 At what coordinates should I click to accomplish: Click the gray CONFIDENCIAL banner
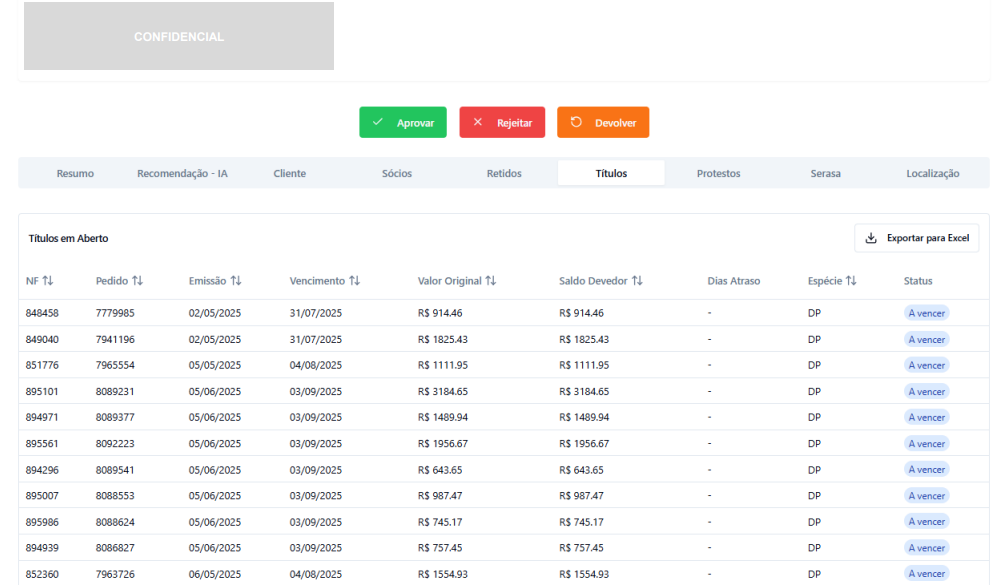[x=179, y=36]
